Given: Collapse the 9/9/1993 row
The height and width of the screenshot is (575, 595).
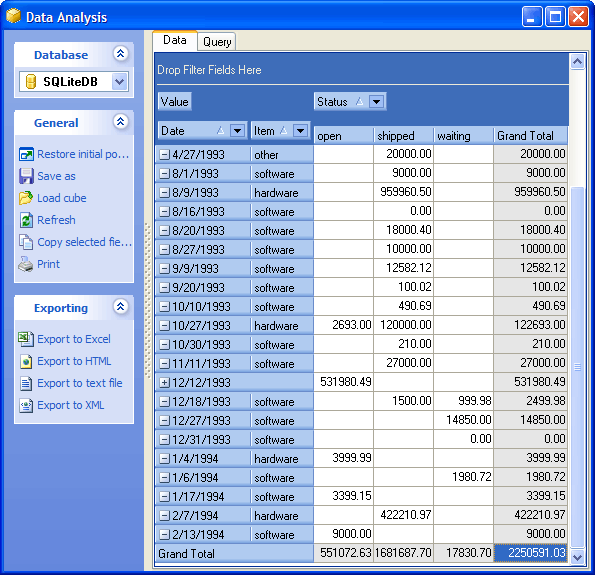Looking at the screenshot, I should 164,268.
